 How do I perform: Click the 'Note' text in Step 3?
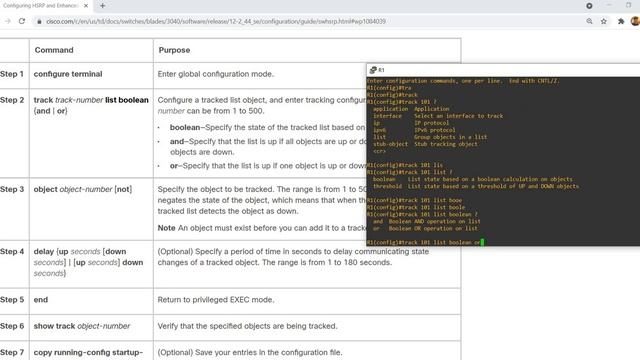[x=167, y=228]
